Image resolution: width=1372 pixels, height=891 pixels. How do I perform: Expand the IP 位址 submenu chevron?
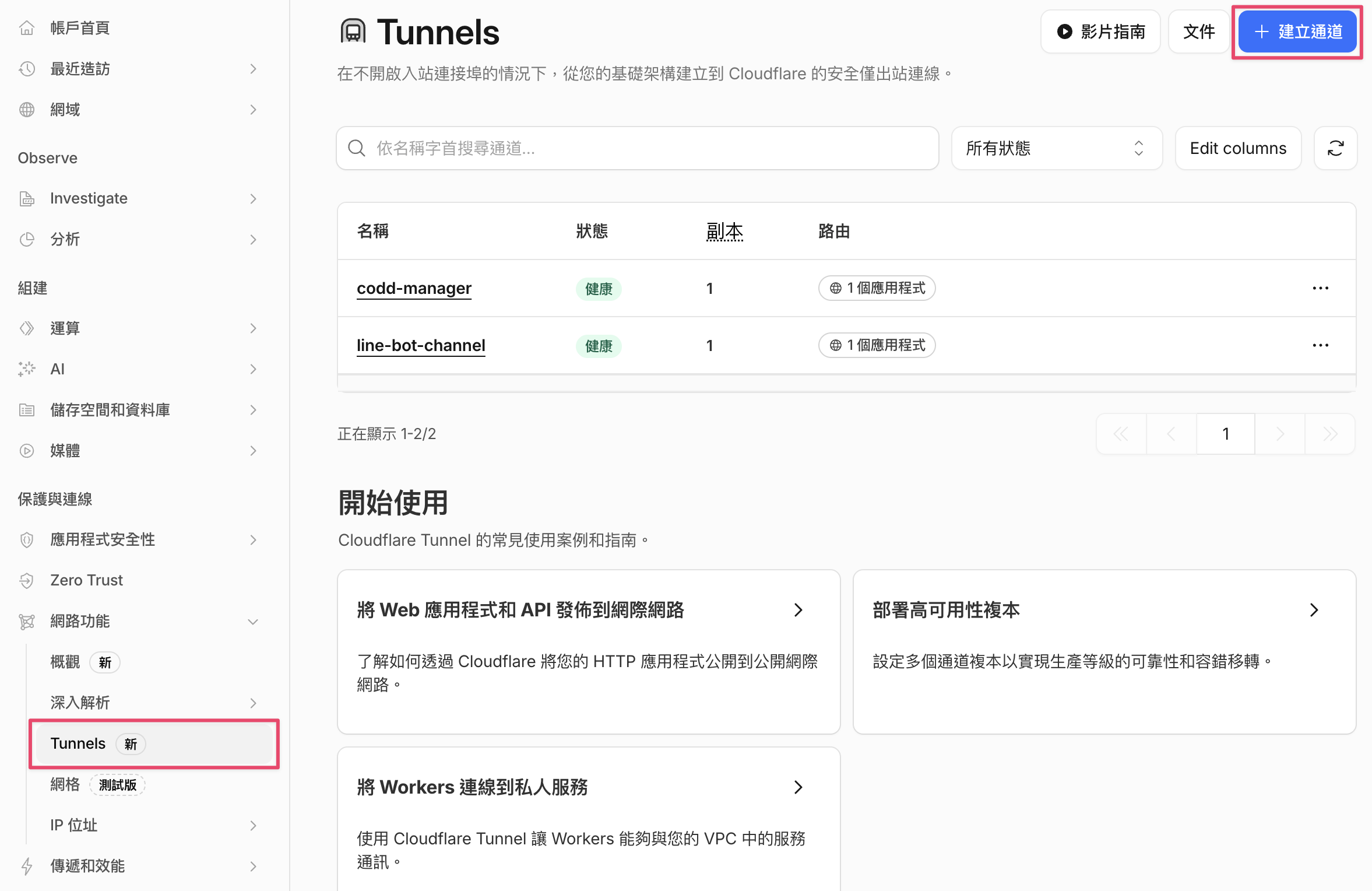[253, 826]
